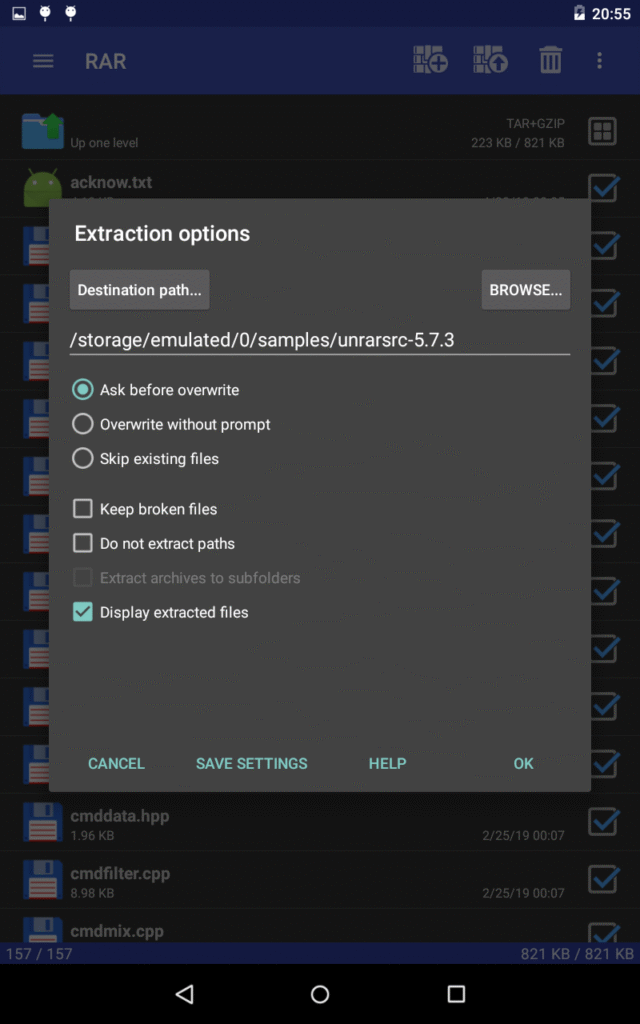Open the Add to archive icon
Image resolution: width=640 pixels, height=1024 pixels.
tap(430, 60)
